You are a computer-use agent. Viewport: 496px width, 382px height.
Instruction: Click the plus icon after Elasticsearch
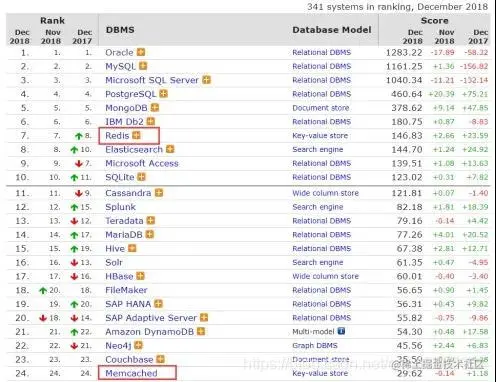pos(170,149)
